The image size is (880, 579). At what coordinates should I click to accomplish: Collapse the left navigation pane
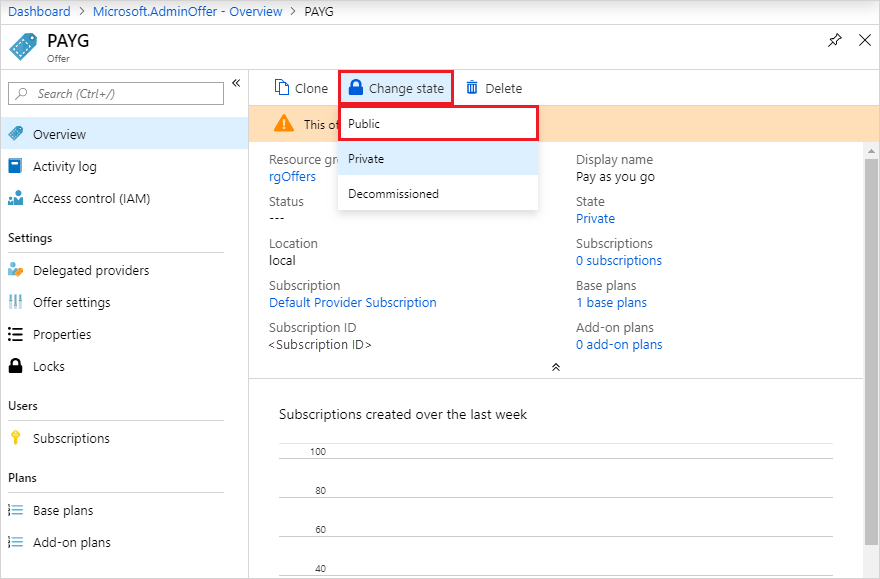[x=236, y=84]
